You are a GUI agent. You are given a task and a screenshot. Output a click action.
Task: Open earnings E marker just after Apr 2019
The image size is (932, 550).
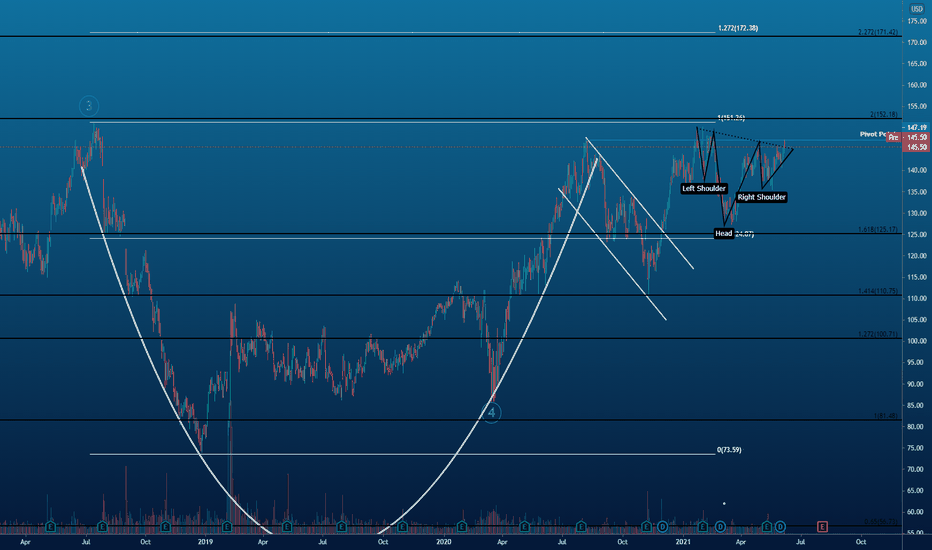point(287,527)
